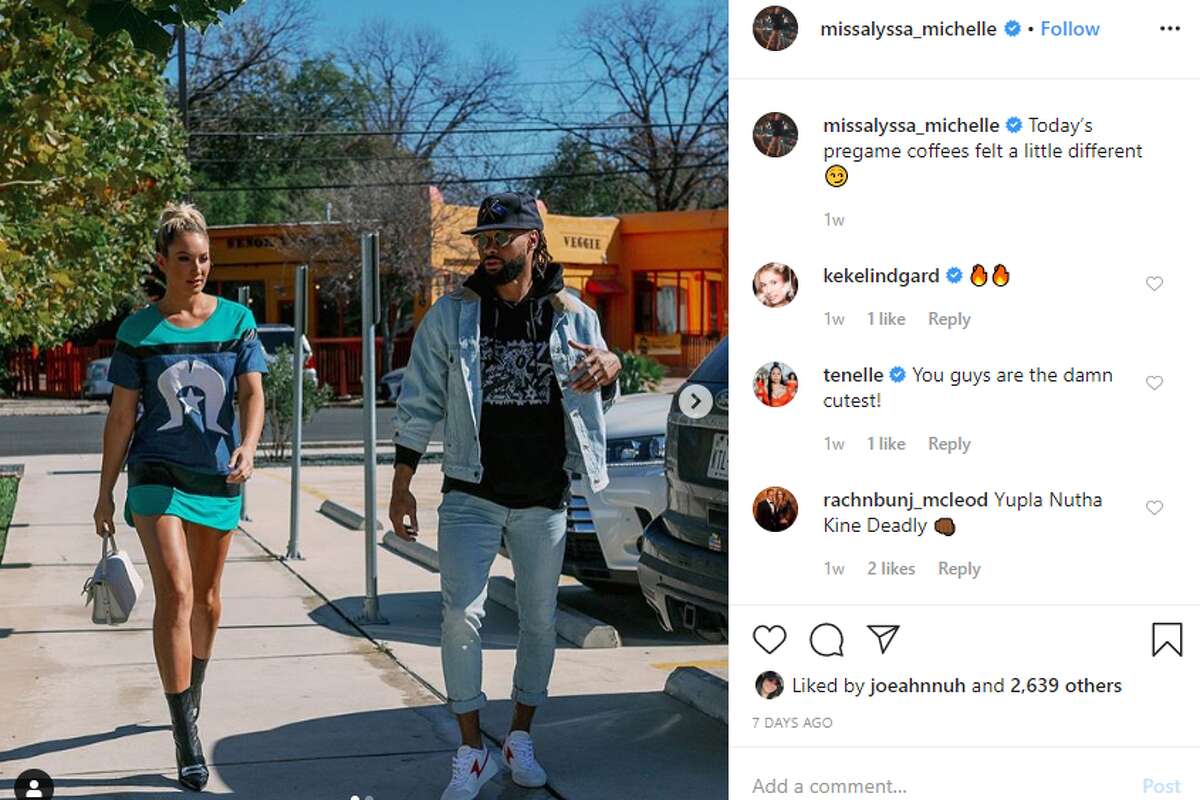Open the three-dot more options menu
The image size is (1200, 800).
click(x=1170, y=29)
